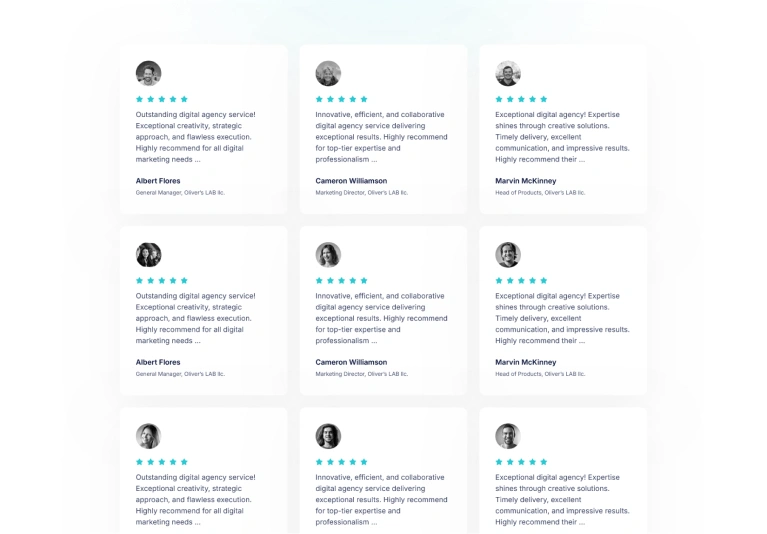The height and width of the screenshot is (534, 767).
Task: Click 'Head of Products, Oliver's LAB' in second row
Action: pyautogui.click(x=540, y=374)
